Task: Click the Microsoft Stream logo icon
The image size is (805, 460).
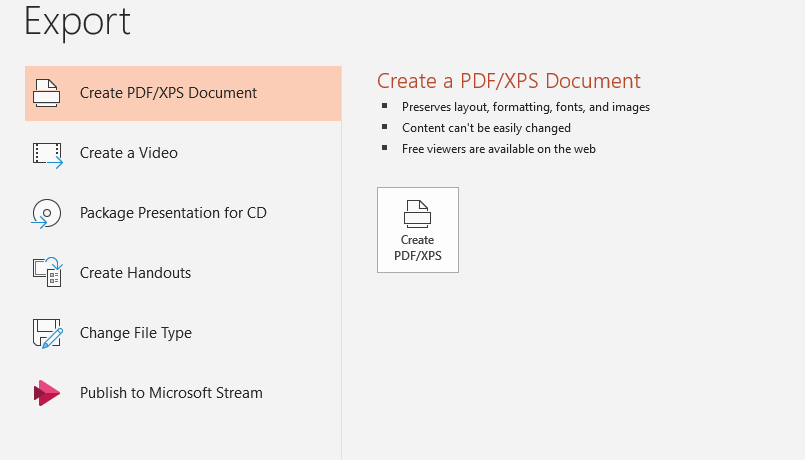Action: coord(47,393)
